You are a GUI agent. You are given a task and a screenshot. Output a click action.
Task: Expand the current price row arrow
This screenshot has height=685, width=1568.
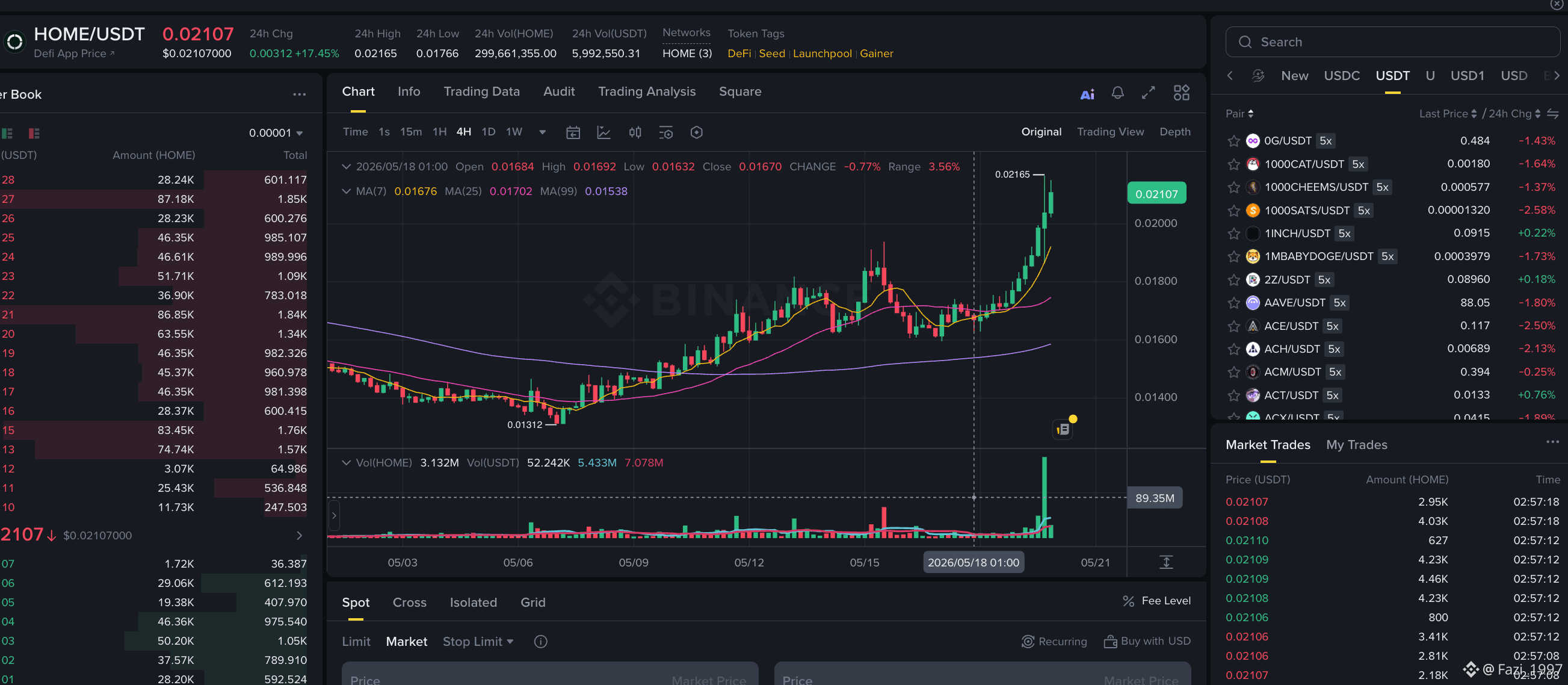(299, 535)
